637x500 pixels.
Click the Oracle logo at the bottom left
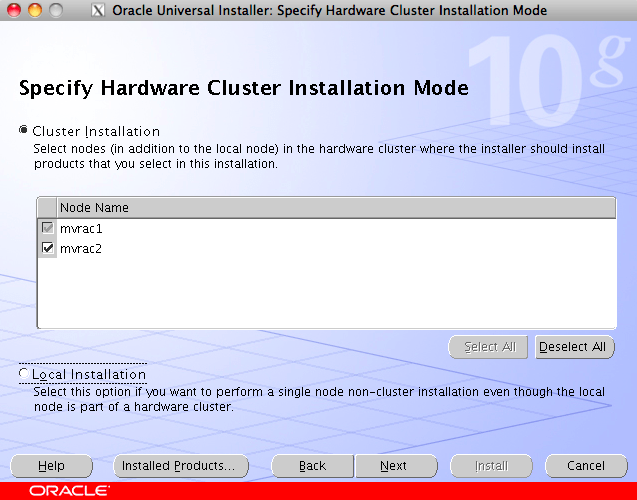68,491
